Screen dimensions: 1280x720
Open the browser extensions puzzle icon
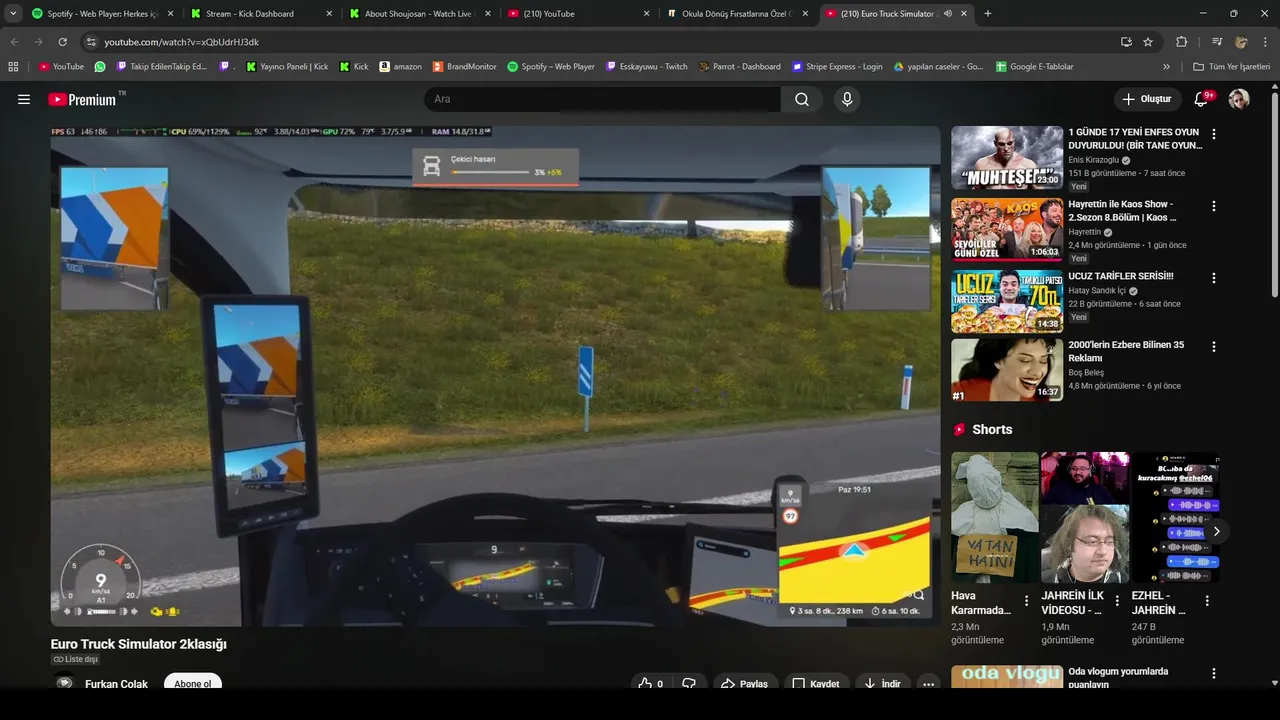[1181, 42]
